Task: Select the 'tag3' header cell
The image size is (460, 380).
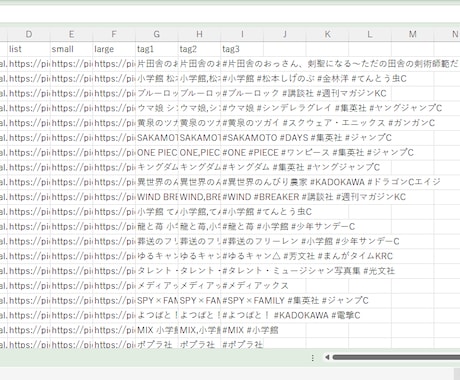Action: pos(242,49)
